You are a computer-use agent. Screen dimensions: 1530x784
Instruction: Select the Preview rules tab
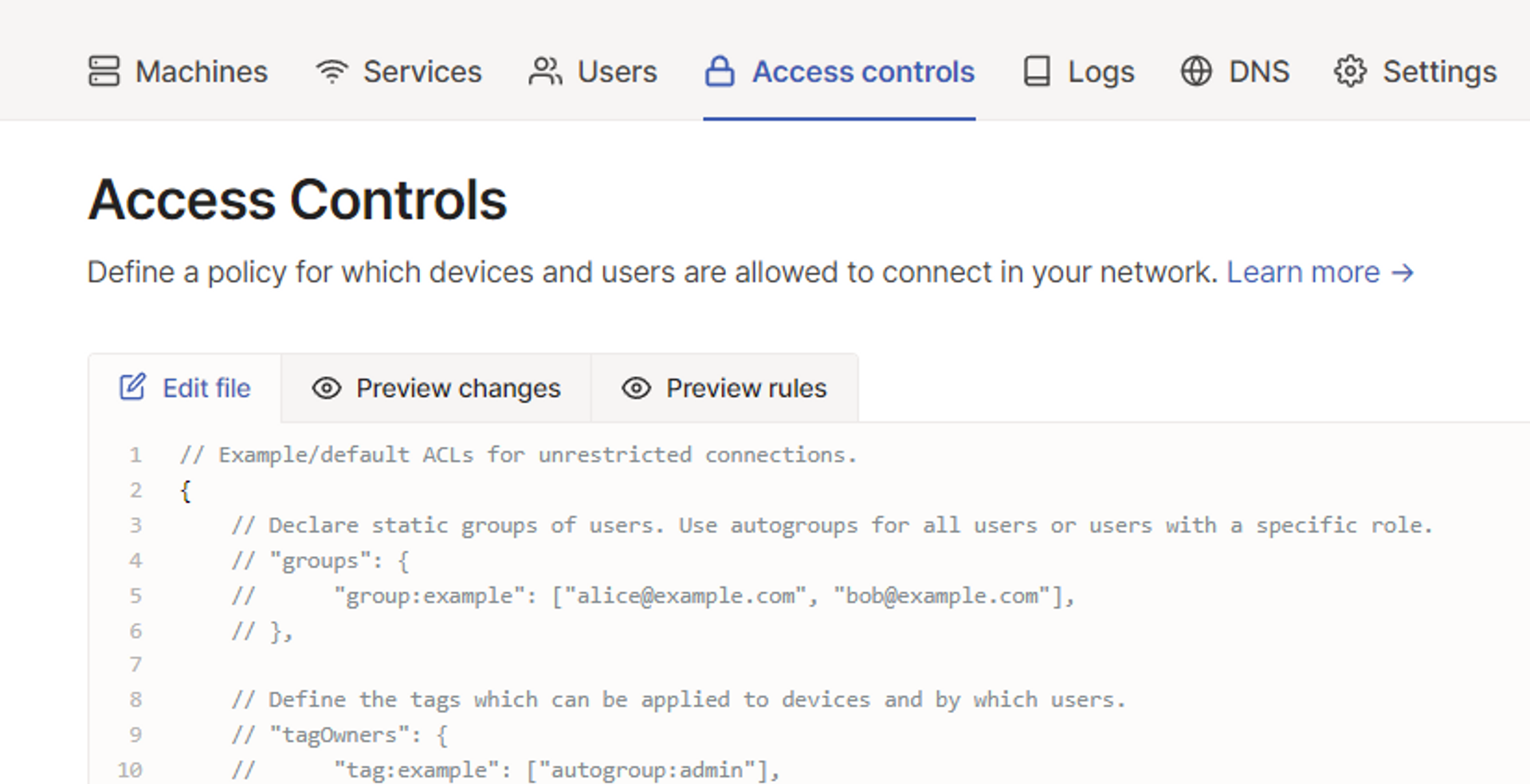pos(724,388)
